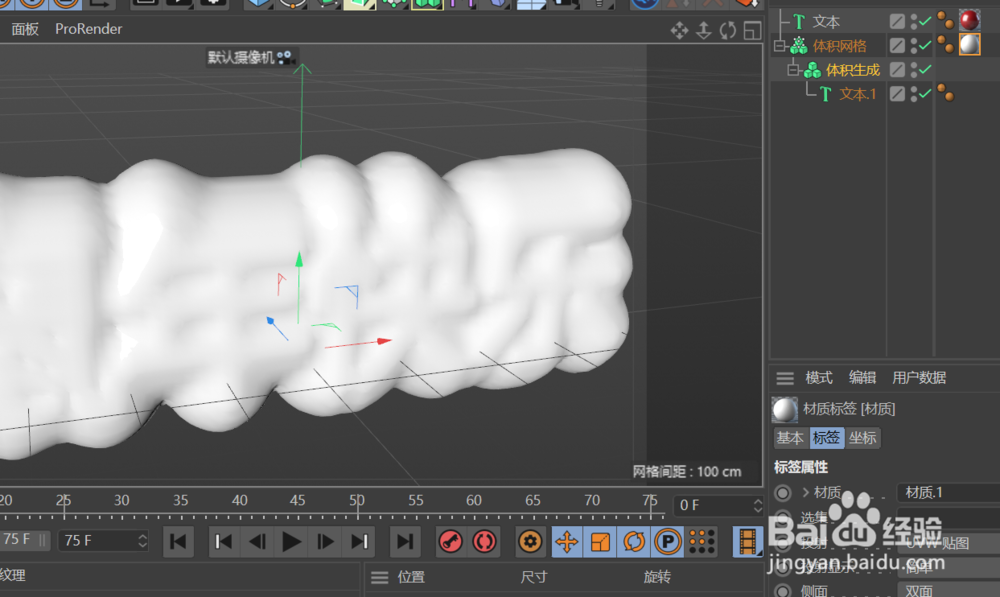The image size is (1000, 597).
Task: Click the 材质.1 material link field
Action: pyautogui.click(x=948, y=493)
